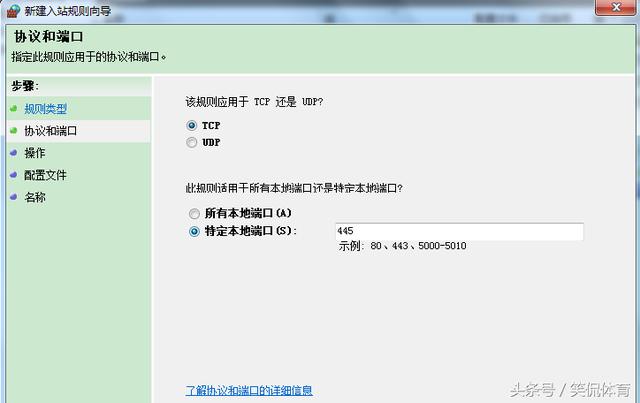The image size is (640, 403).
Task: Click the purple bullet beside 配置文件
Action: click(x=14, y=175)
